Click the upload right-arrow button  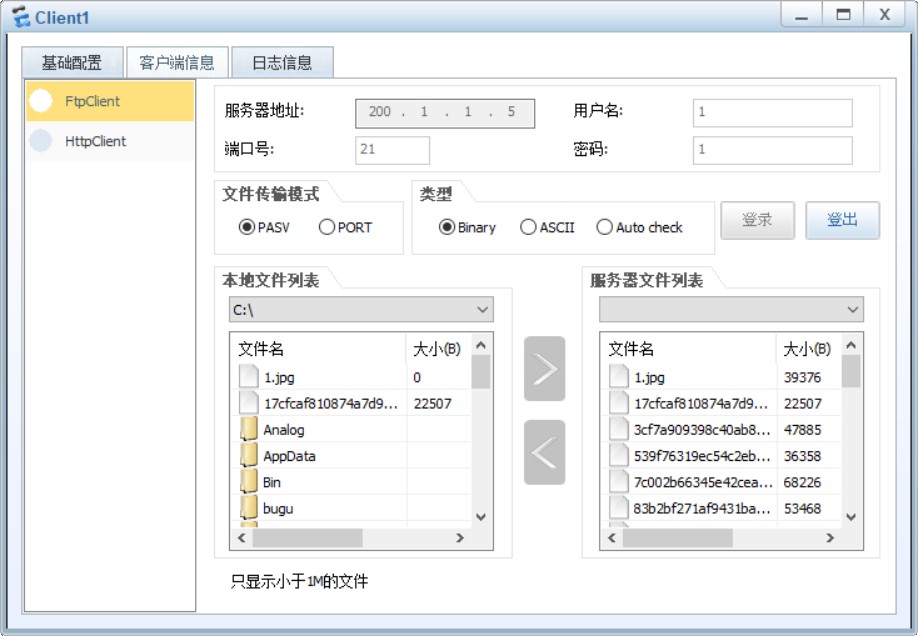(544, 369)
